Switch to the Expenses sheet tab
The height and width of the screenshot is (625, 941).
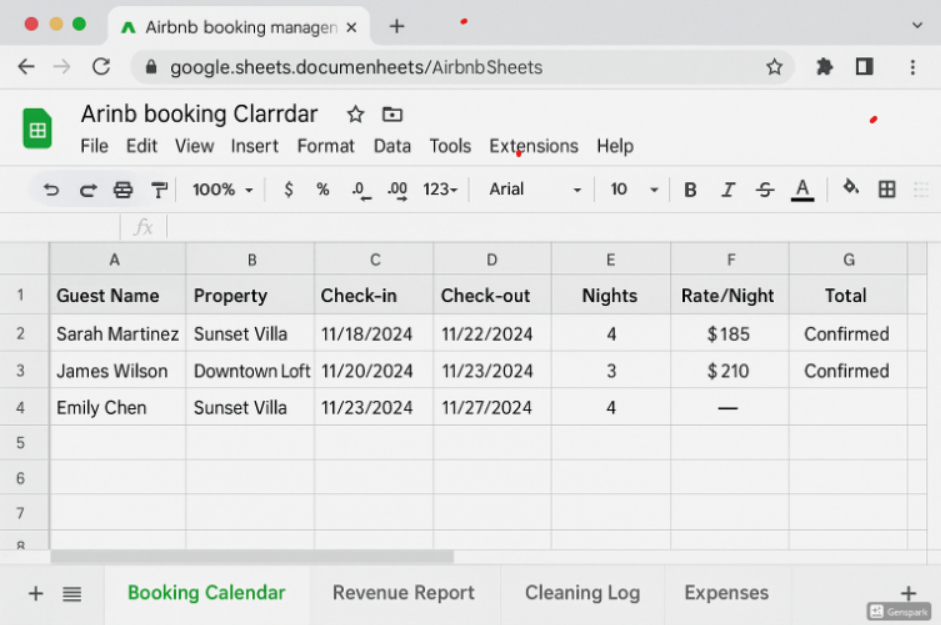point(726,593)
